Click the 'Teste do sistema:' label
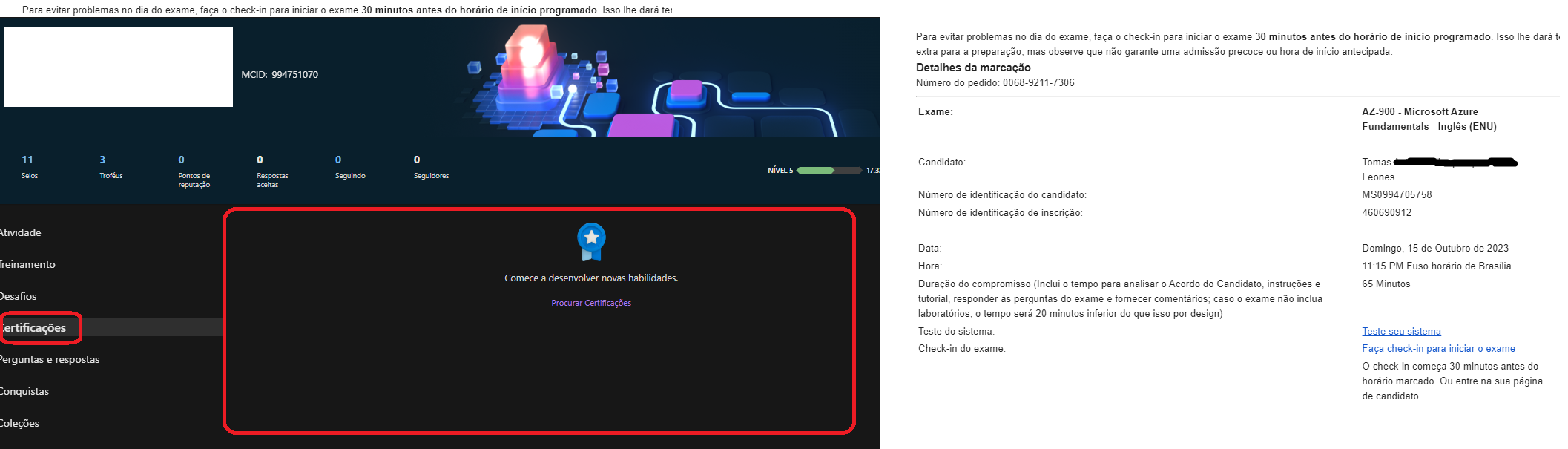Screen dimensions: 1568x449 (x=956, y=331)
